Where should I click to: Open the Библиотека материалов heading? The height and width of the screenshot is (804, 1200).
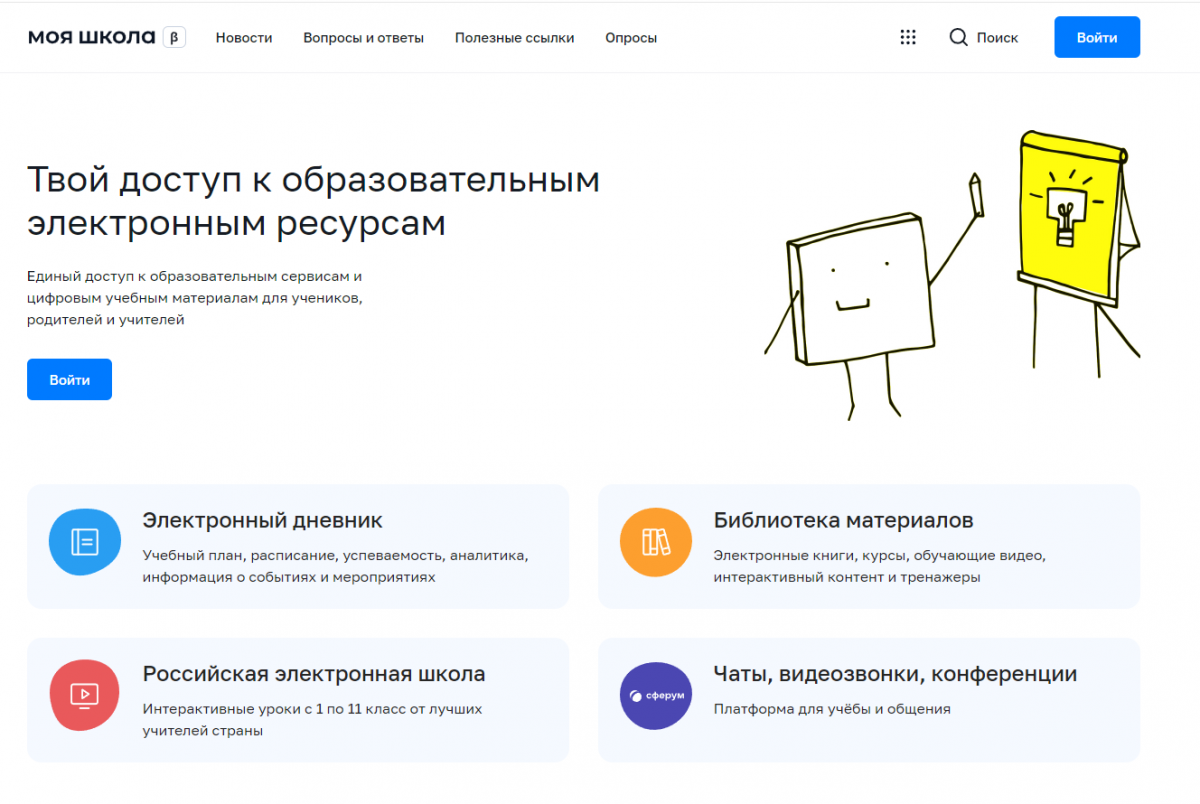[x=843, y=520]
